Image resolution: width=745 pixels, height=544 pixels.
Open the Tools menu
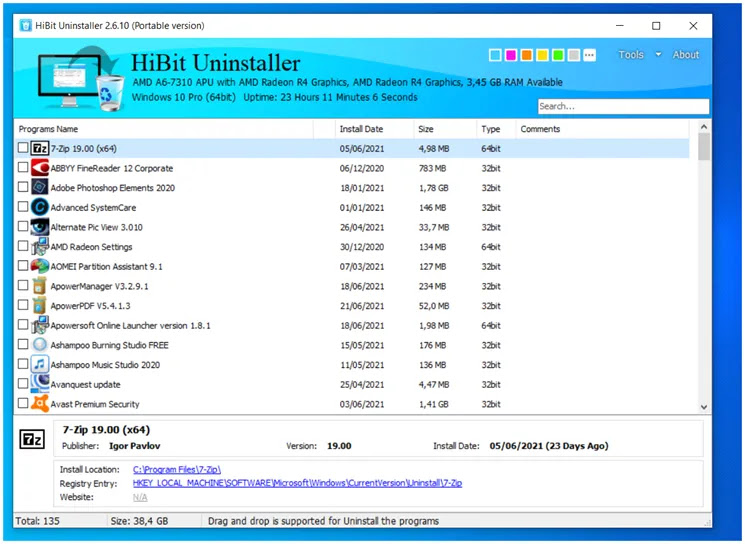click(631, 55)
